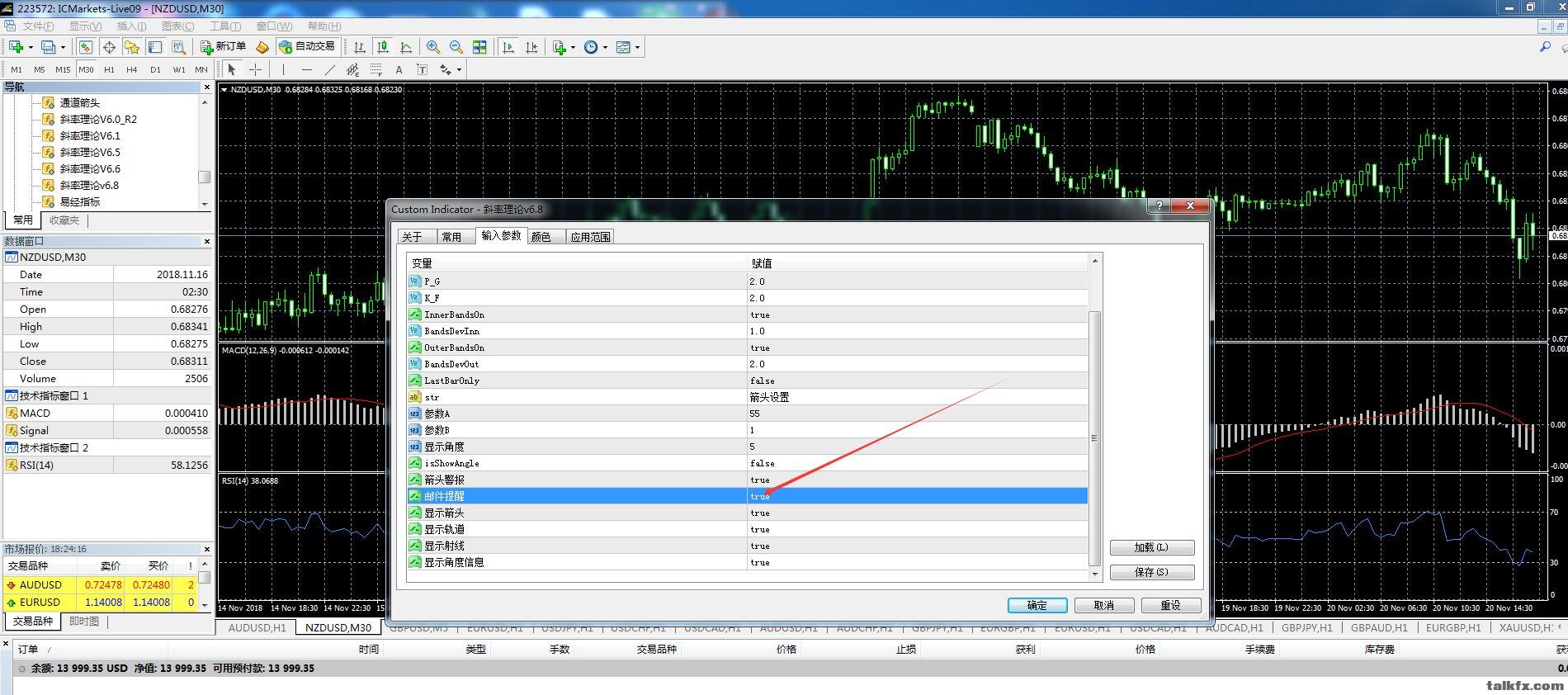
Task: Collapse the 技术指标窗口 2 group in the data window
Action: (x=12, y=448)
